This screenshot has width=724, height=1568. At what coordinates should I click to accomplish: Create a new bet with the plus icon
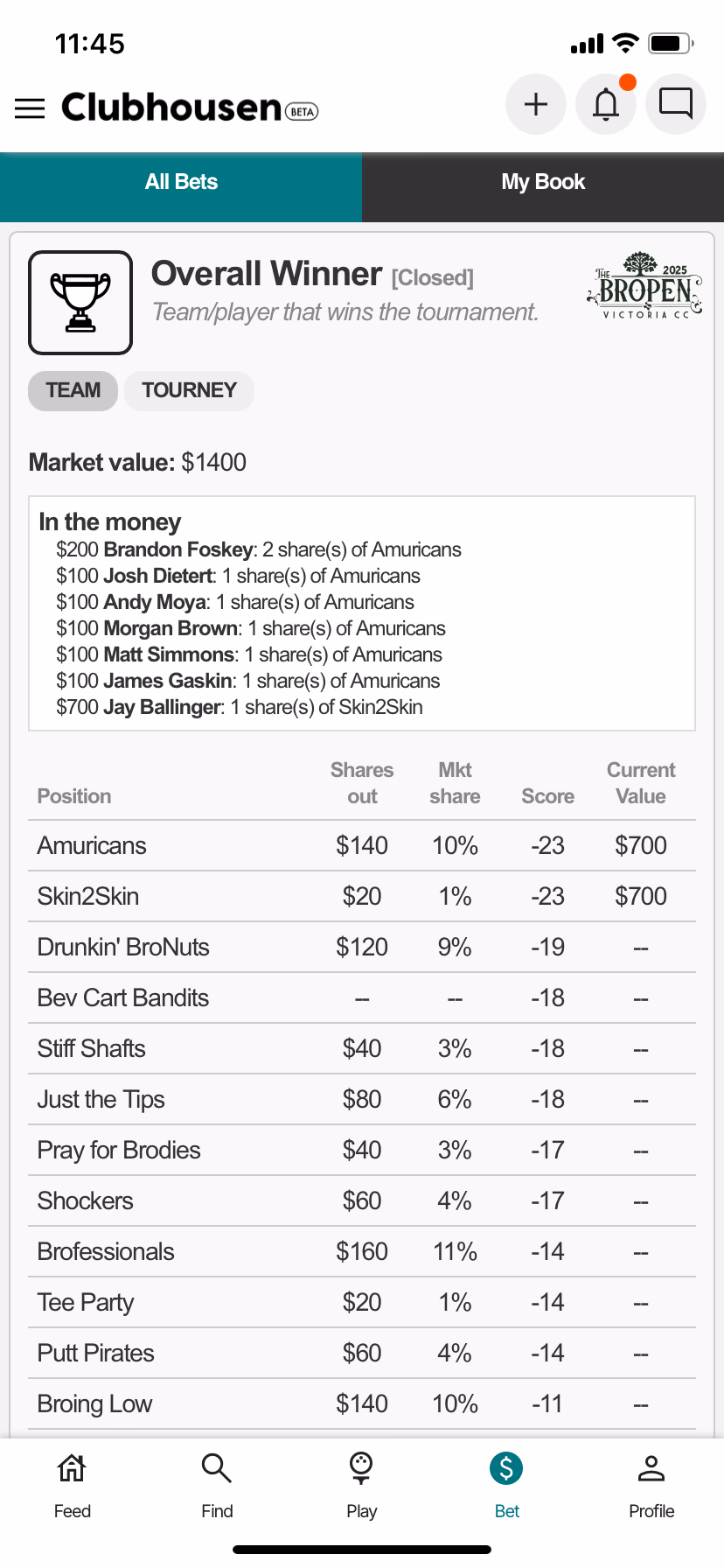point(535,103)
